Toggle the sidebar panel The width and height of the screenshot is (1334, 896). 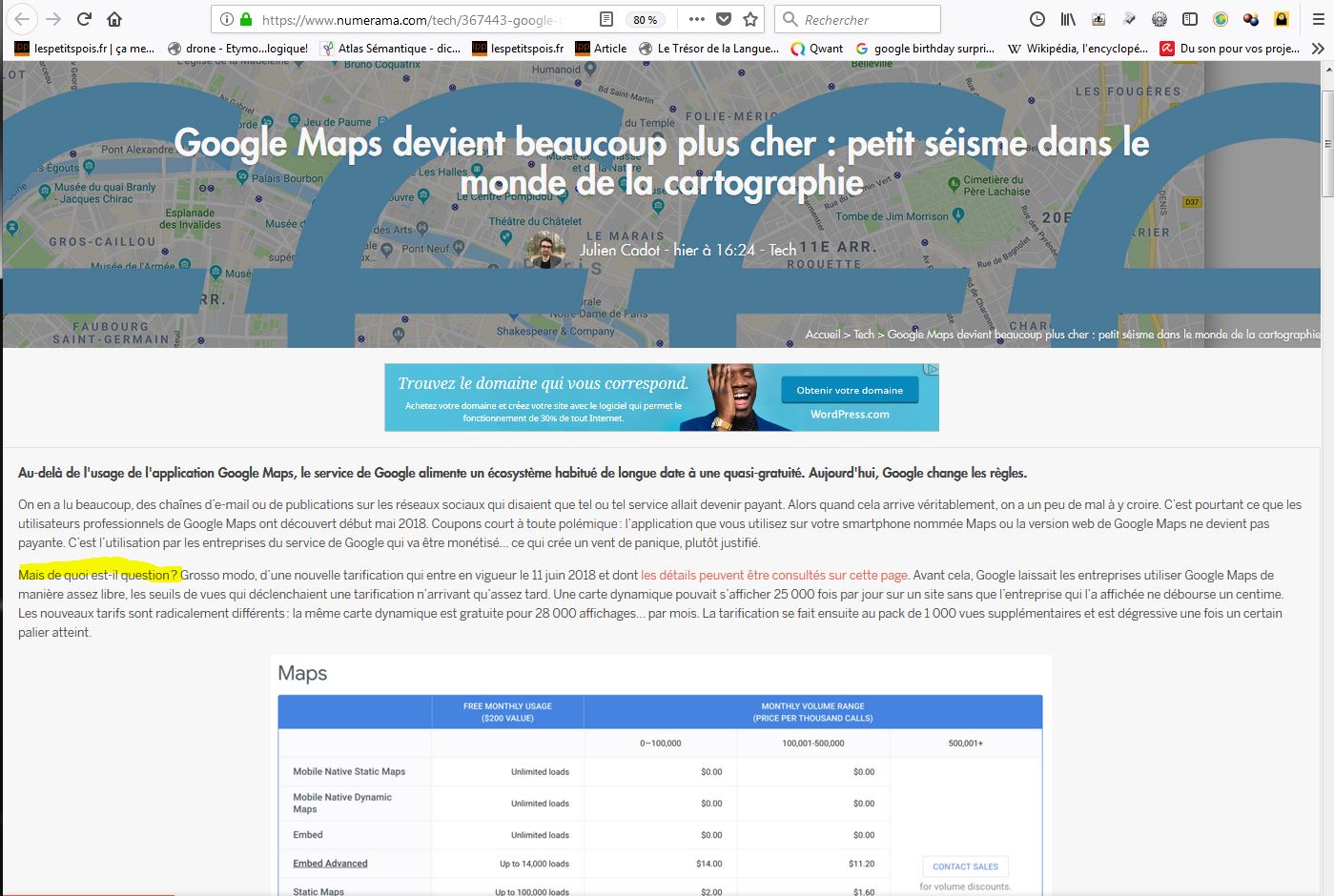[1190, 19]
